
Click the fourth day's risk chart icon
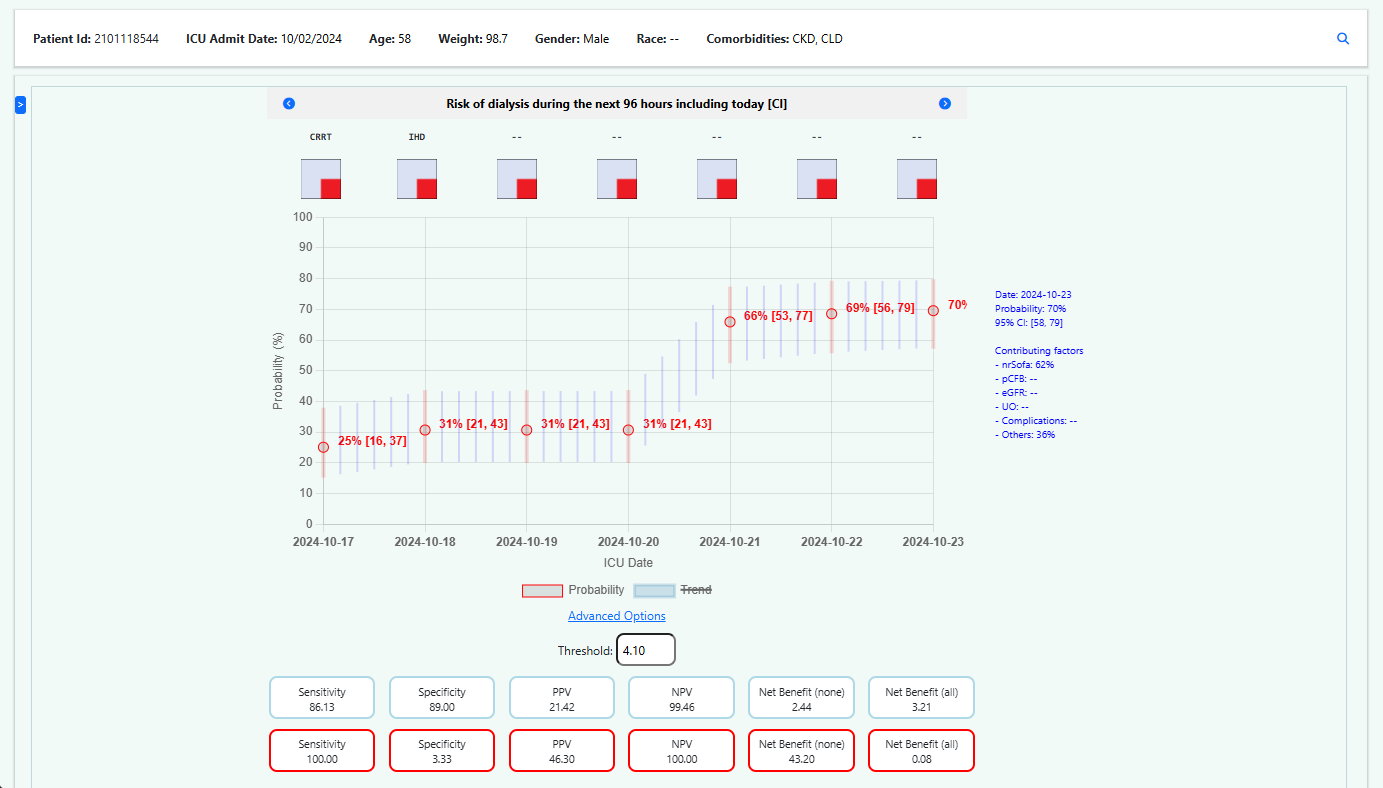616,178
